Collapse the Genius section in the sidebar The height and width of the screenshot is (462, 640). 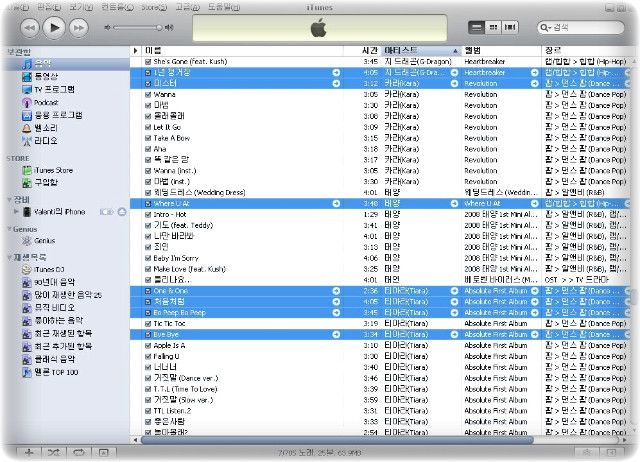coord(9,229)
